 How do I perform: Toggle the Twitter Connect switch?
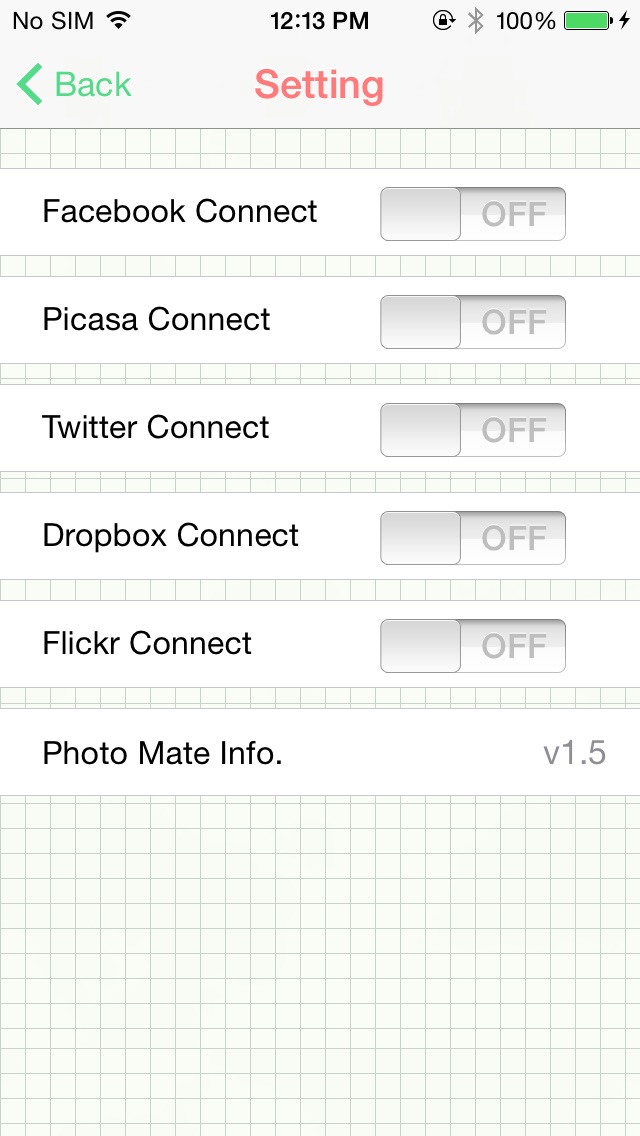pyautogui.click(x=473, y=430)
